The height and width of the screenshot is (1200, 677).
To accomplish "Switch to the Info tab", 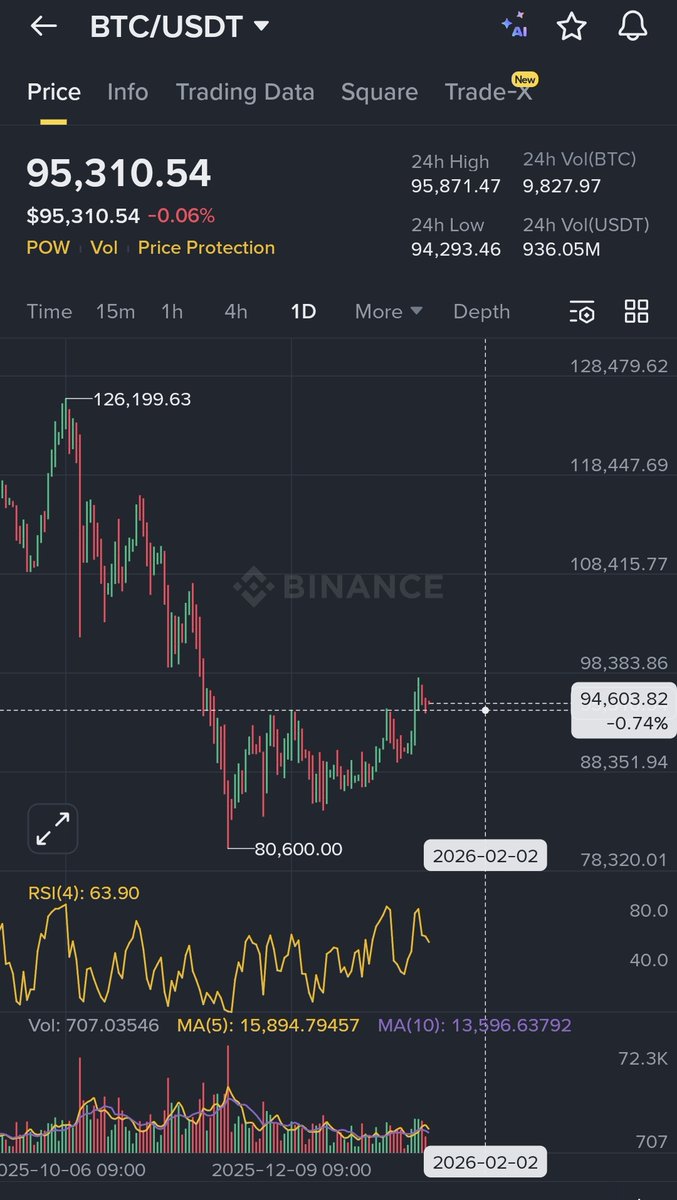I will click(x=128, y=92).
